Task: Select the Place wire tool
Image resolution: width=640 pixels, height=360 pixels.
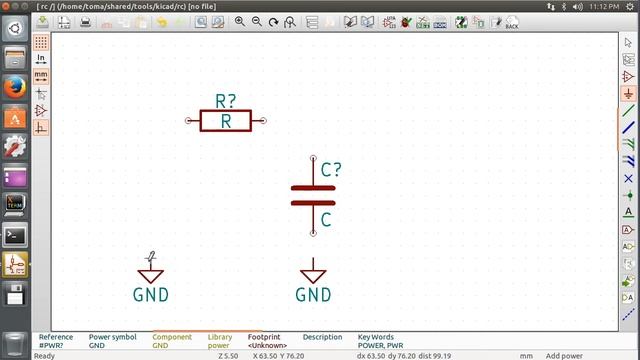Action: click(628, 111)
